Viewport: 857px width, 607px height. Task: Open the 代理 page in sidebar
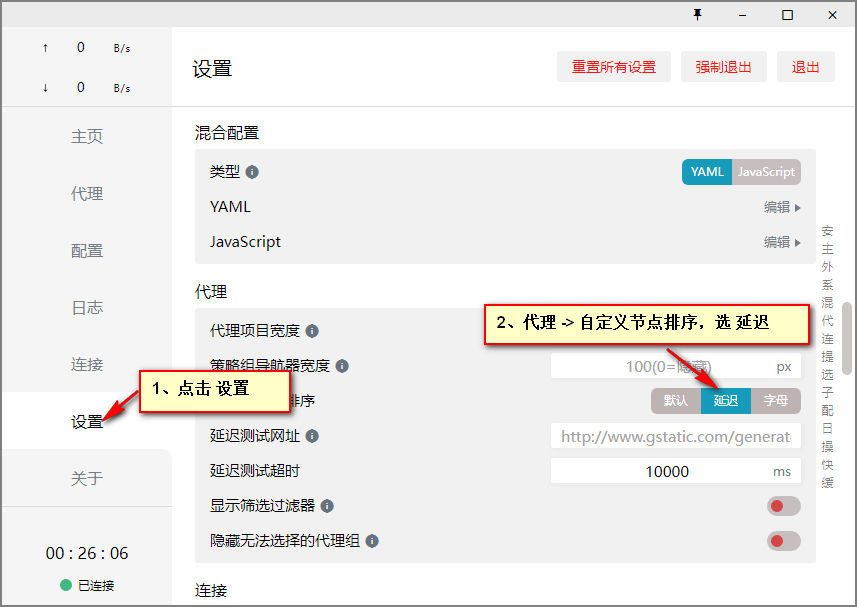(x=87, y=194)
